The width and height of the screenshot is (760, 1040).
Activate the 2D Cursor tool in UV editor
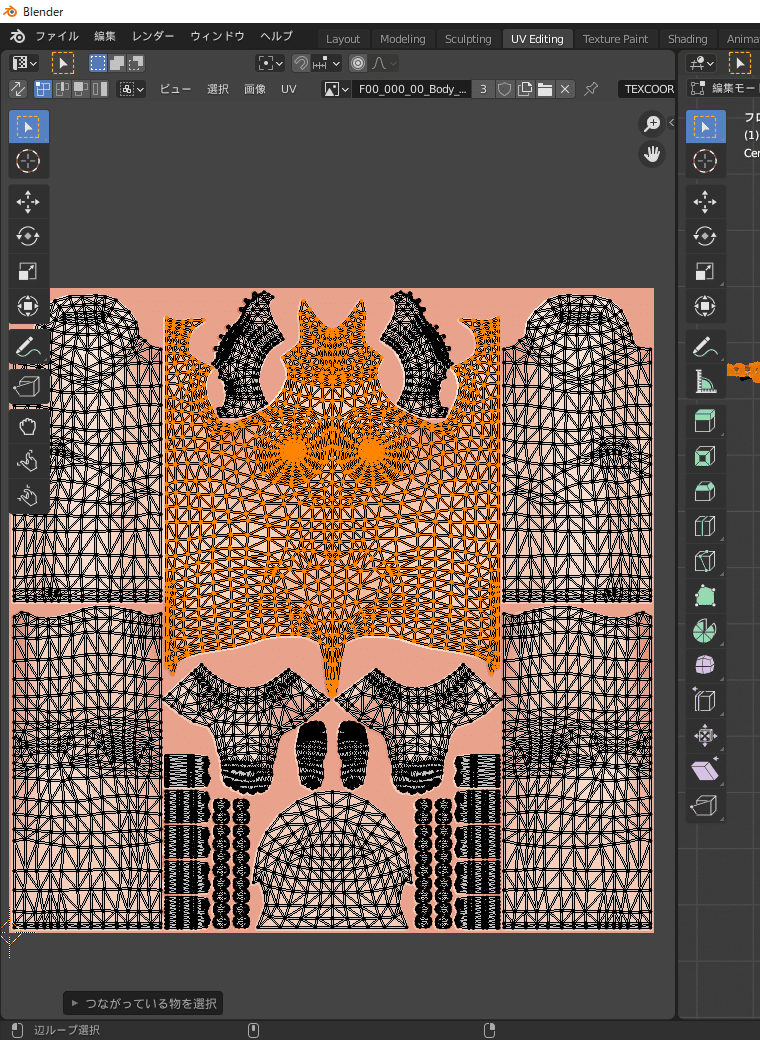tap(29, 161)
